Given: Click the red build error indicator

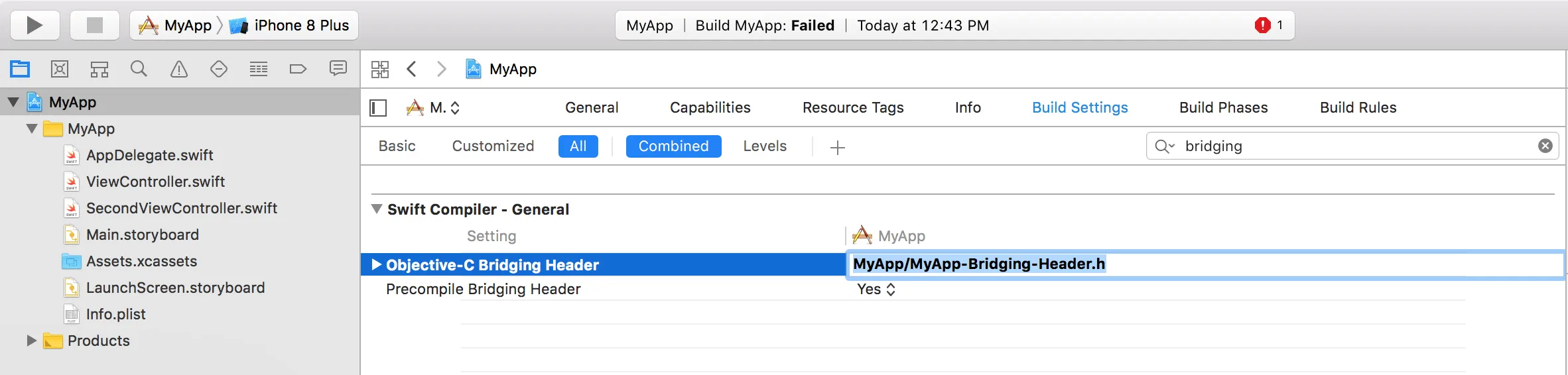Looking at the screenshot, I should coord(1262,25).
